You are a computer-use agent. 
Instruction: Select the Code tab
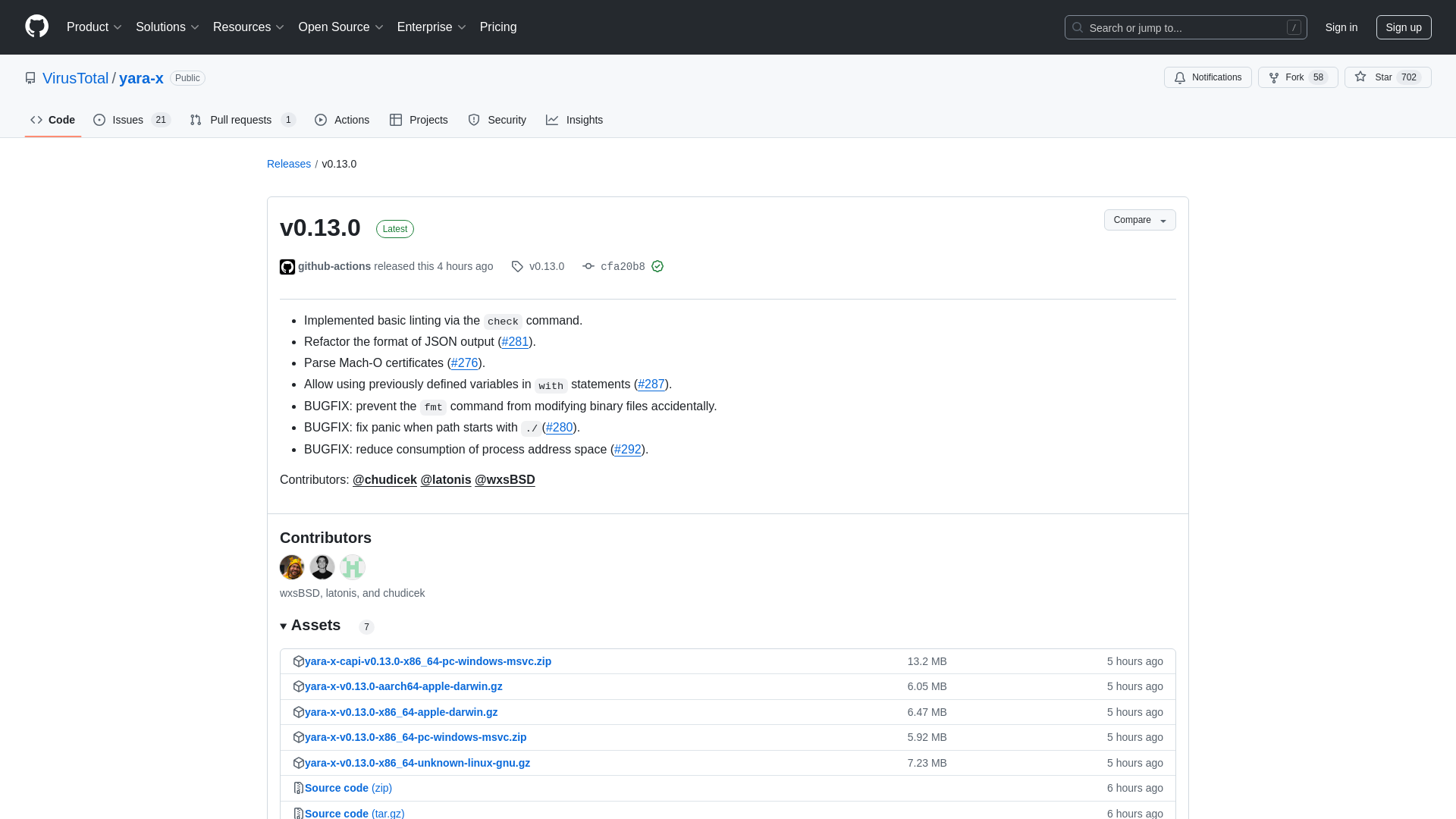pos(53,119)
